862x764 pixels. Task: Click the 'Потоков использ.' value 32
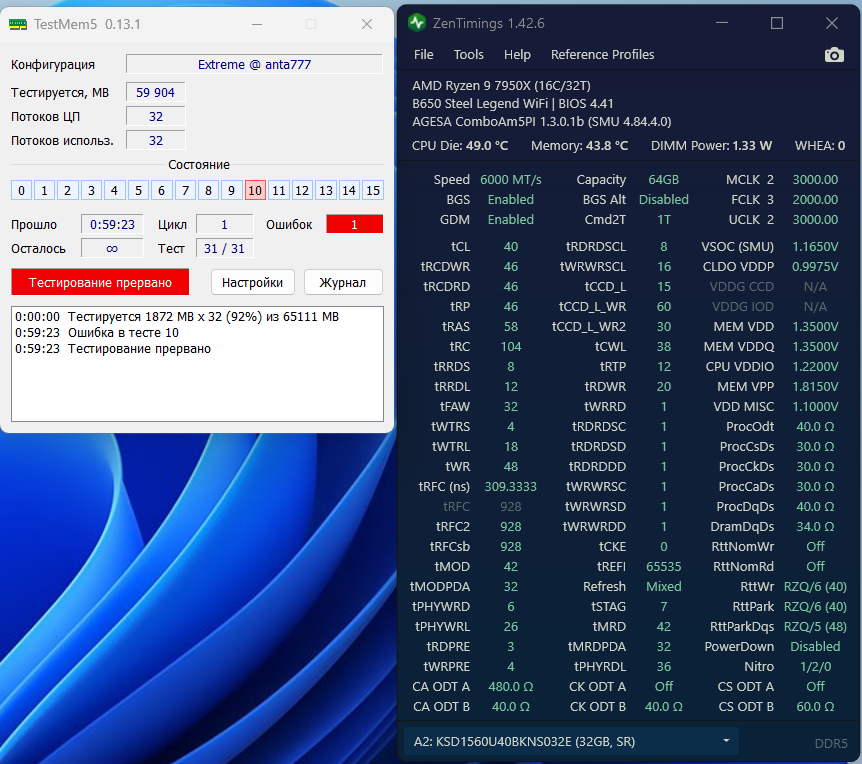(156, 141)
